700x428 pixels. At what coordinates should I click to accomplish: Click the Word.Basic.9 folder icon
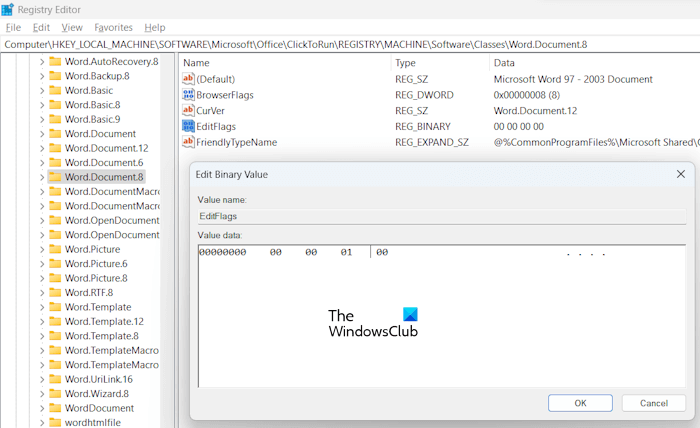(55, 119)
